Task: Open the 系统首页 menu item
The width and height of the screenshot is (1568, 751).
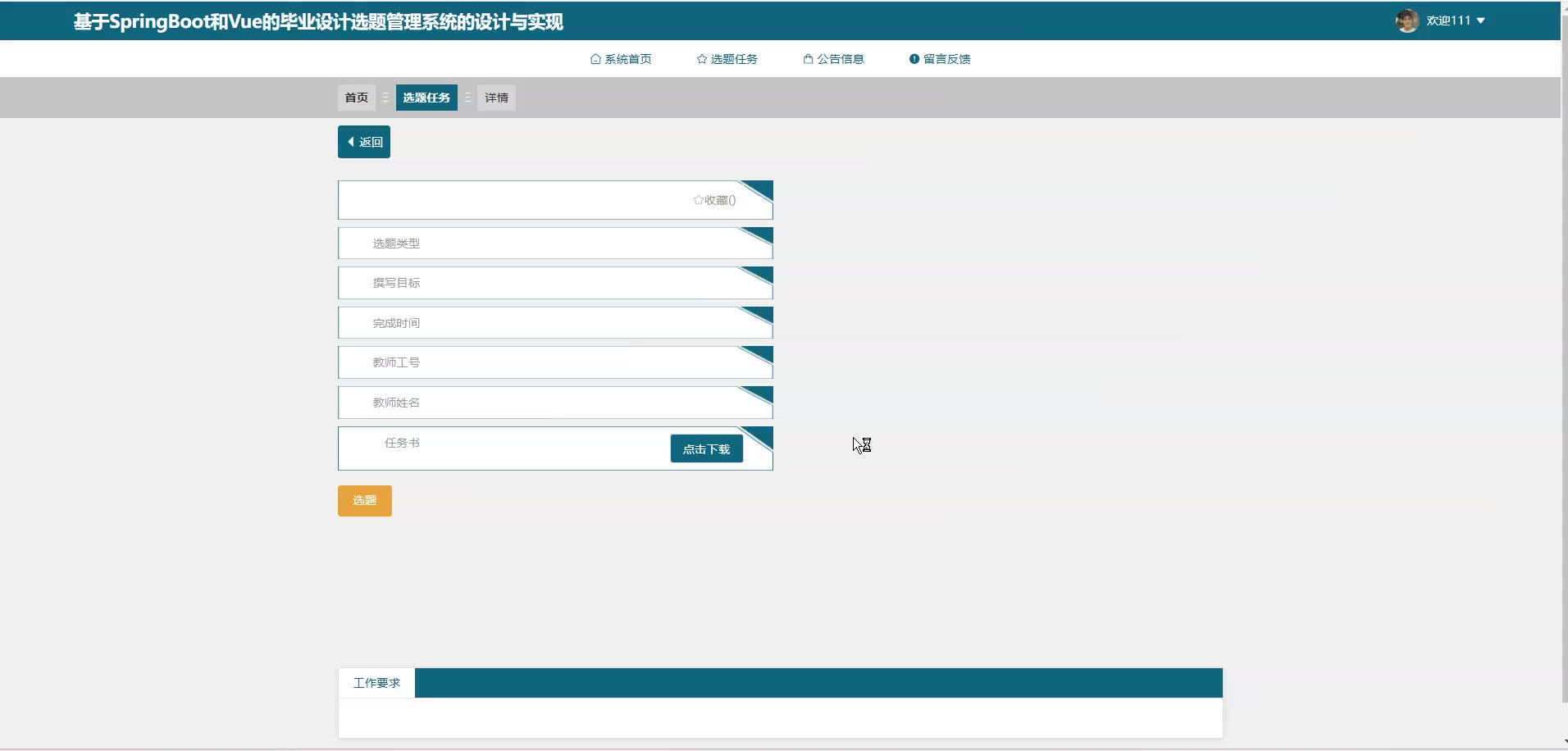Action: (x=621, y=59)
